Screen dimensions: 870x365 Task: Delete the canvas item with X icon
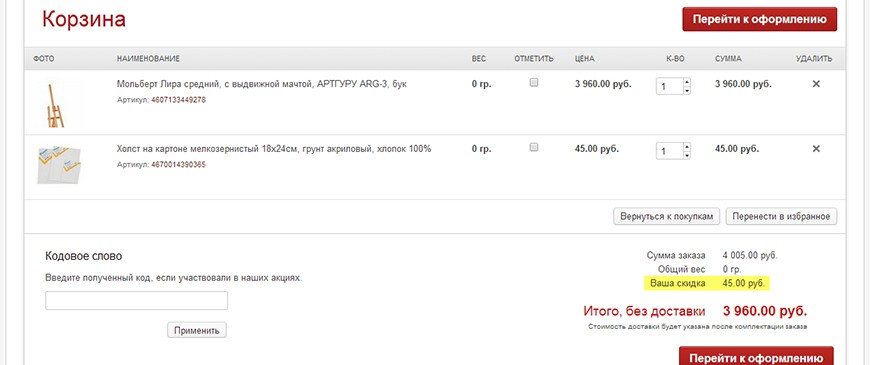pos(816,149)
